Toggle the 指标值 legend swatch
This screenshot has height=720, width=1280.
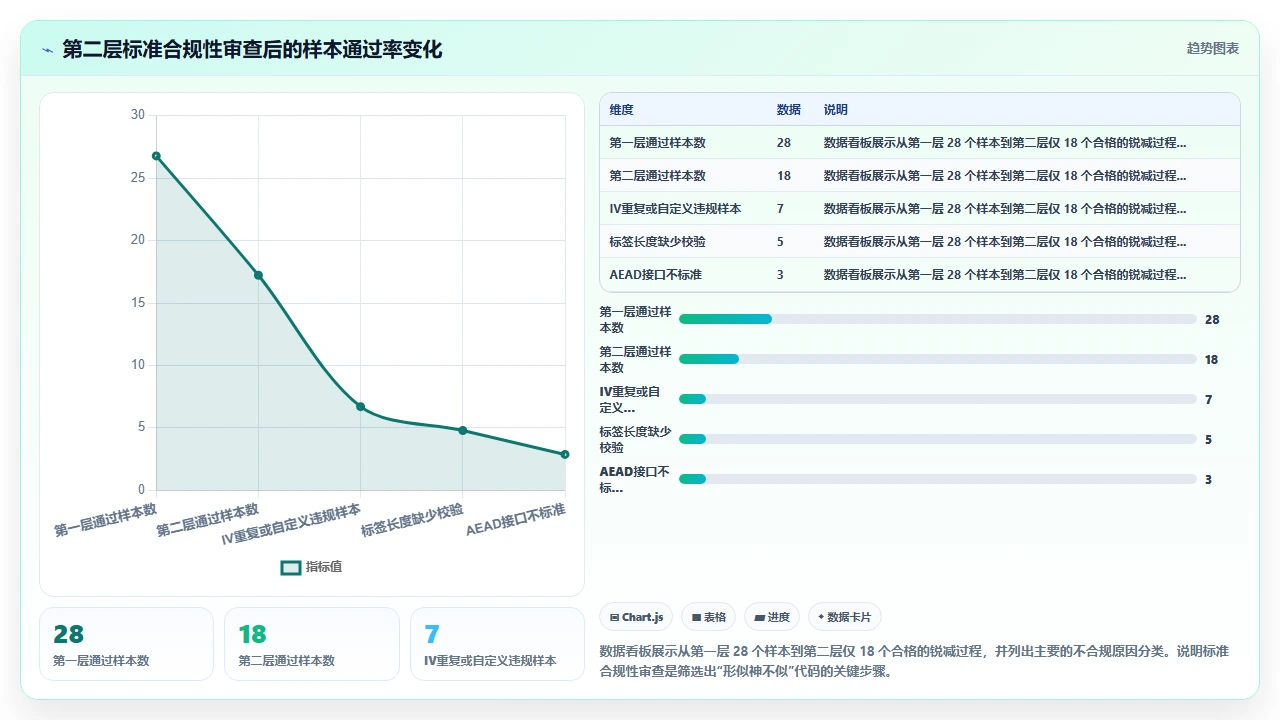(x=291, y=567)
